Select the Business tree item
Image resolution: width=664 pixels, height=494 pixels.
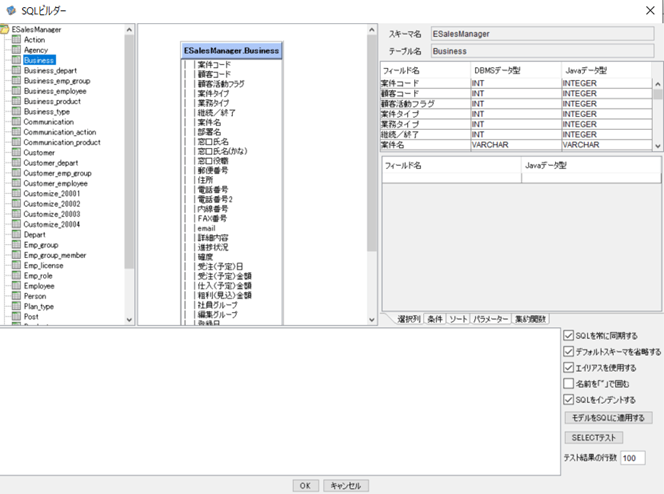coord(39,60)
